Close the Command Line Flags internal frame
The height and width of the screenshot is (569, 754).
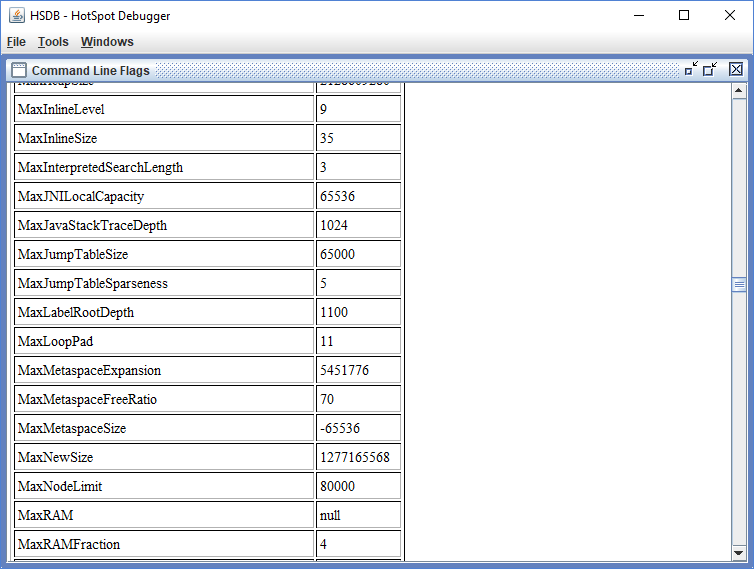pos(736,69)
